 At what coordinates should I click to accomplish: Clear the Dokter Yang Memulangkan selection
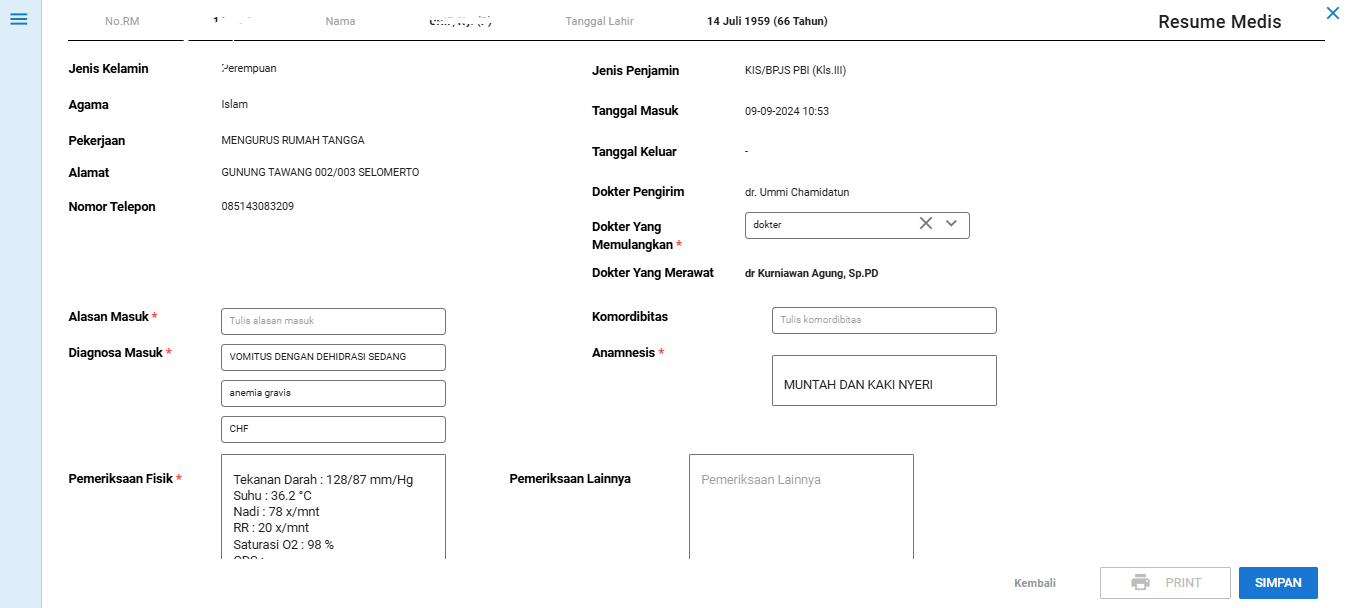pos(925,224)
